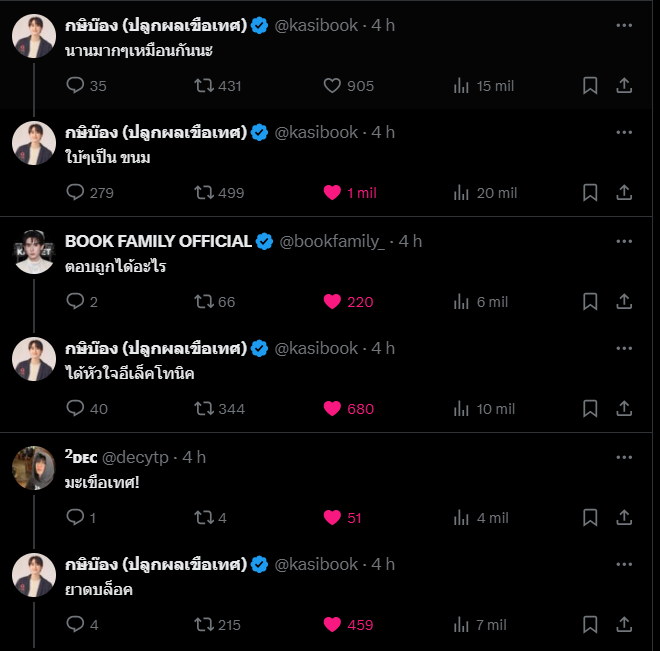Unlike the BOOK FAMILY OFFICIAL tweet

(332, 302)
